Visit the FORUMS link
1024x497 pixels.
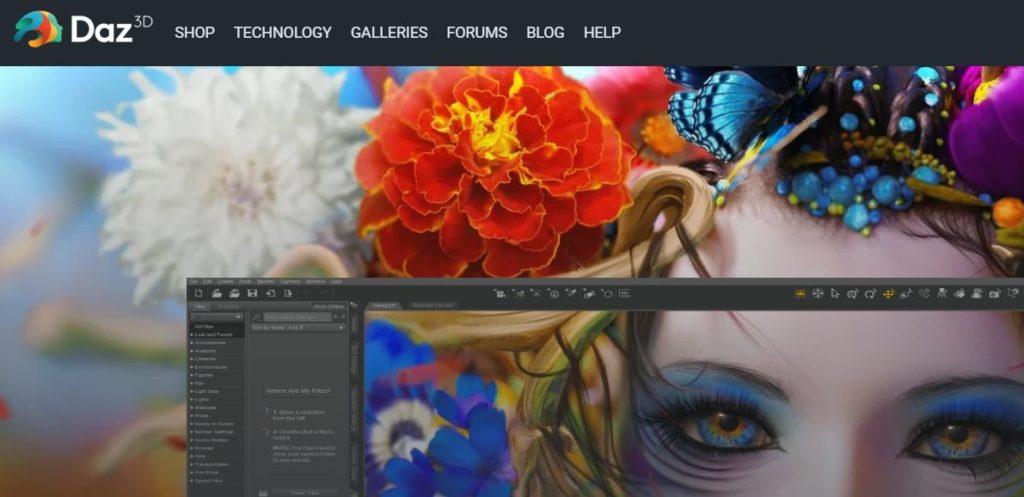click(x=477, y=32)
